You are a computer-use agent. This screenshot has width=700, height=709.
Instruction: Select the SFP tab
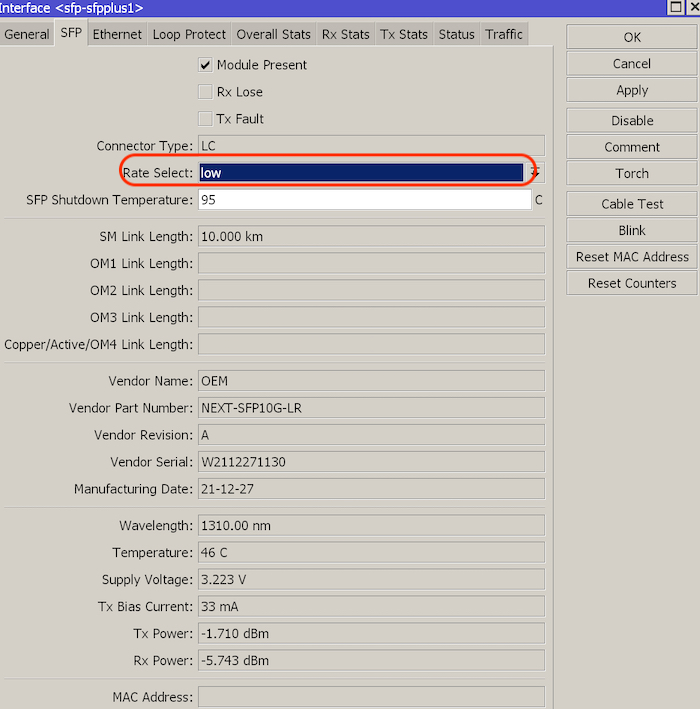tap(71, 33)
